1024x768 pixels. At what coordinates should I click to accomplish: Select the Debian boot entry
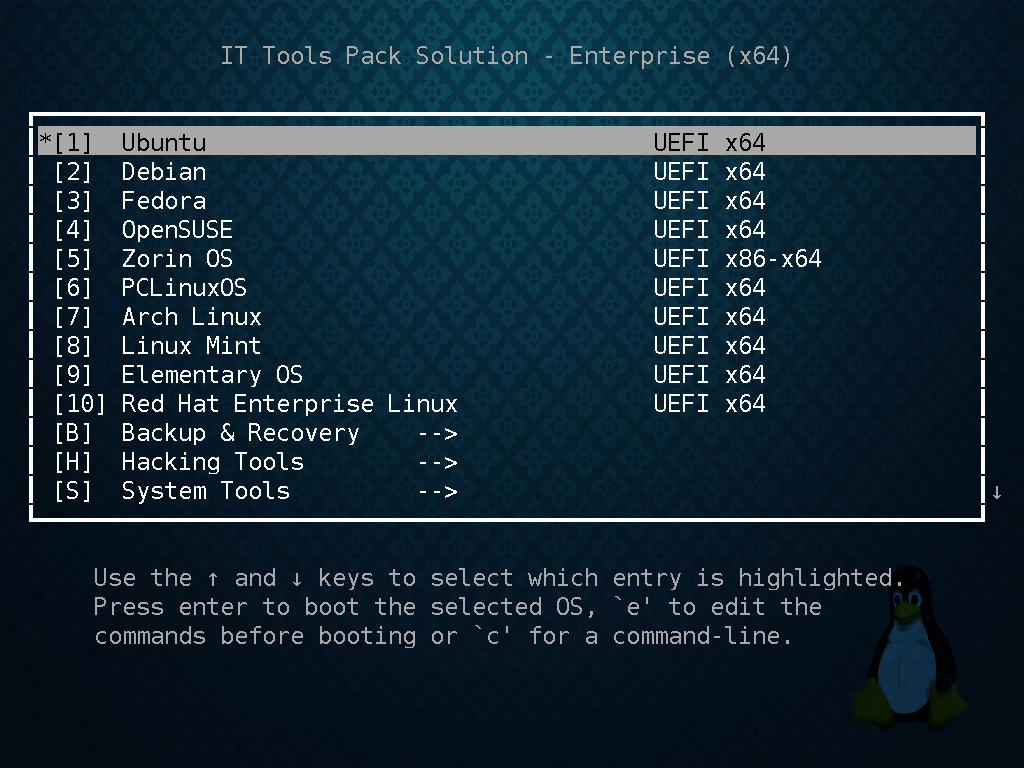507,171
